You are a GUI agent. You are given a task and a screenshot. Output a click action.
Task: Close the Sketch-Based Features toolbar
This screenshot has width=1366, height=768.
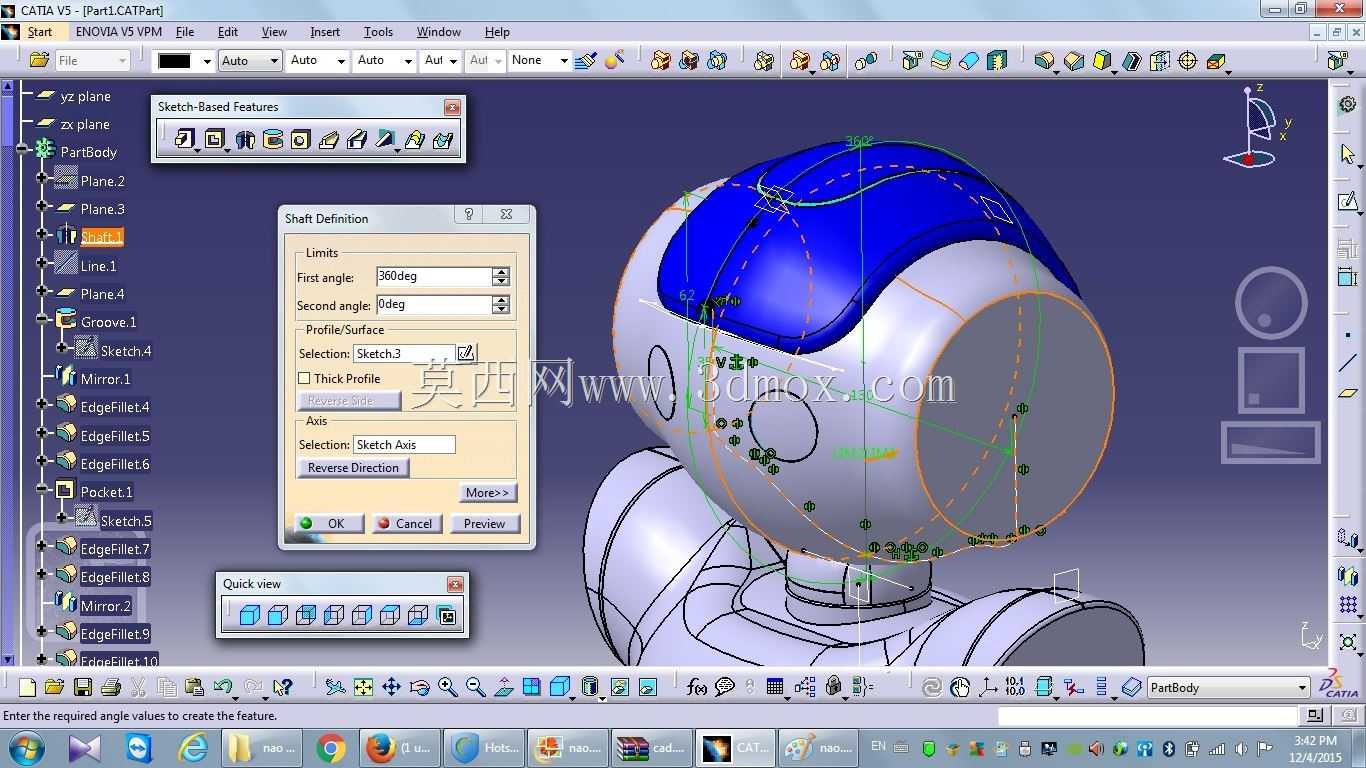coord(453,107)
